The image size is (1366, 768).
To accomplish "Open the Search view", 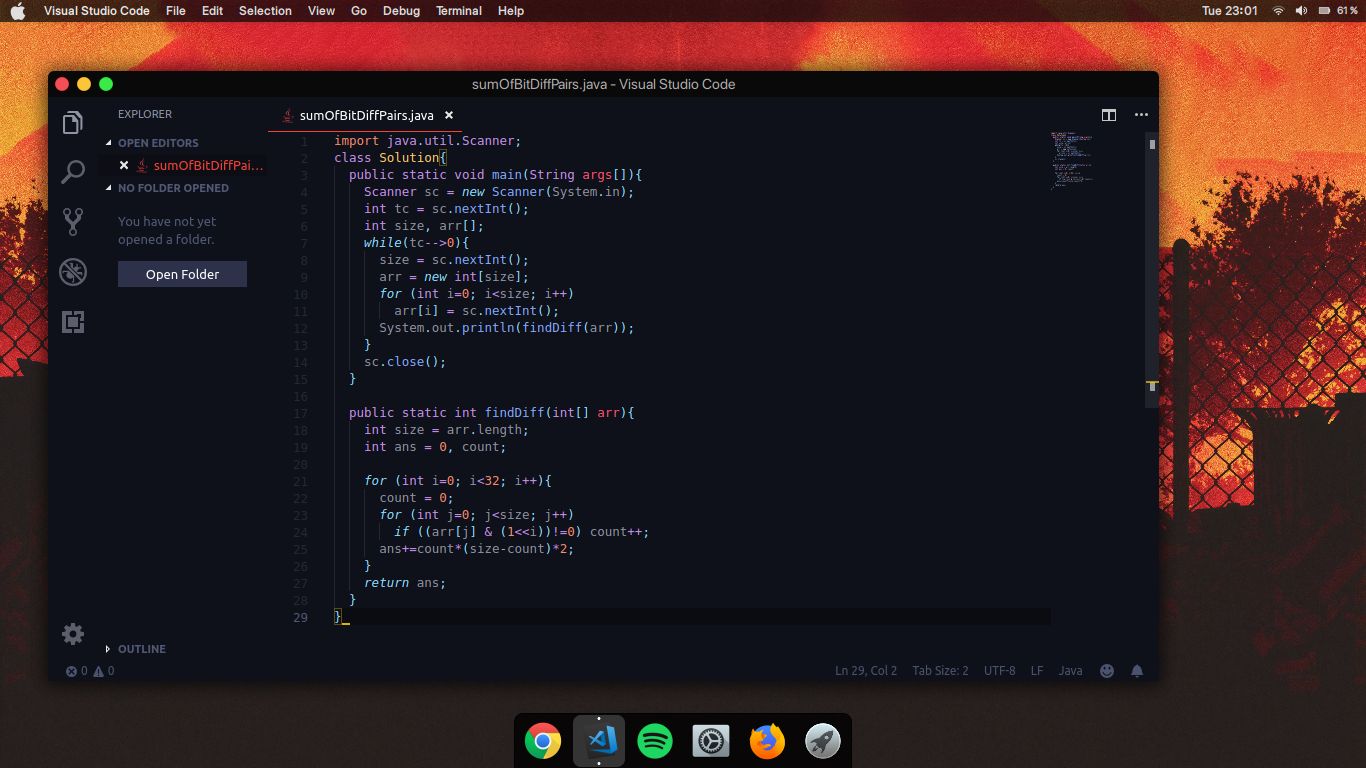I will tap(72, 172).
